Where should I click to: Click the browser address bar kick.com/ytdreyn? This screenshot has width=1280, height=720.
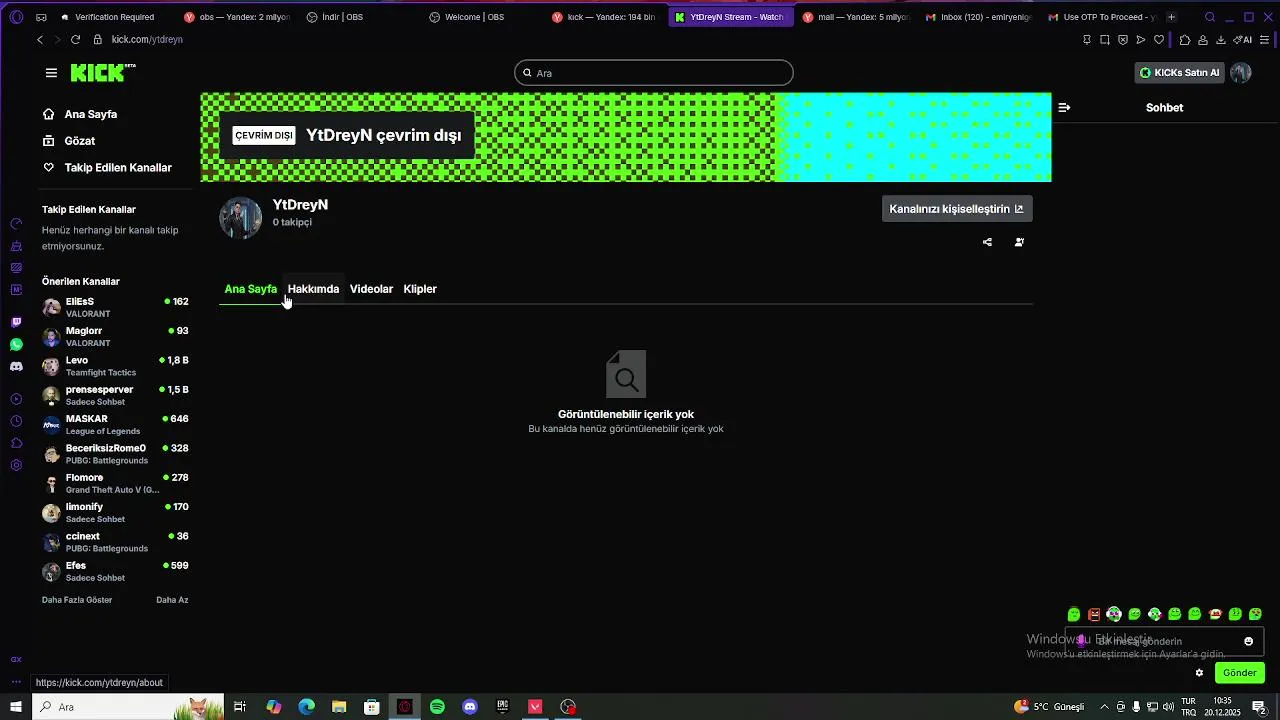point(147,39)
